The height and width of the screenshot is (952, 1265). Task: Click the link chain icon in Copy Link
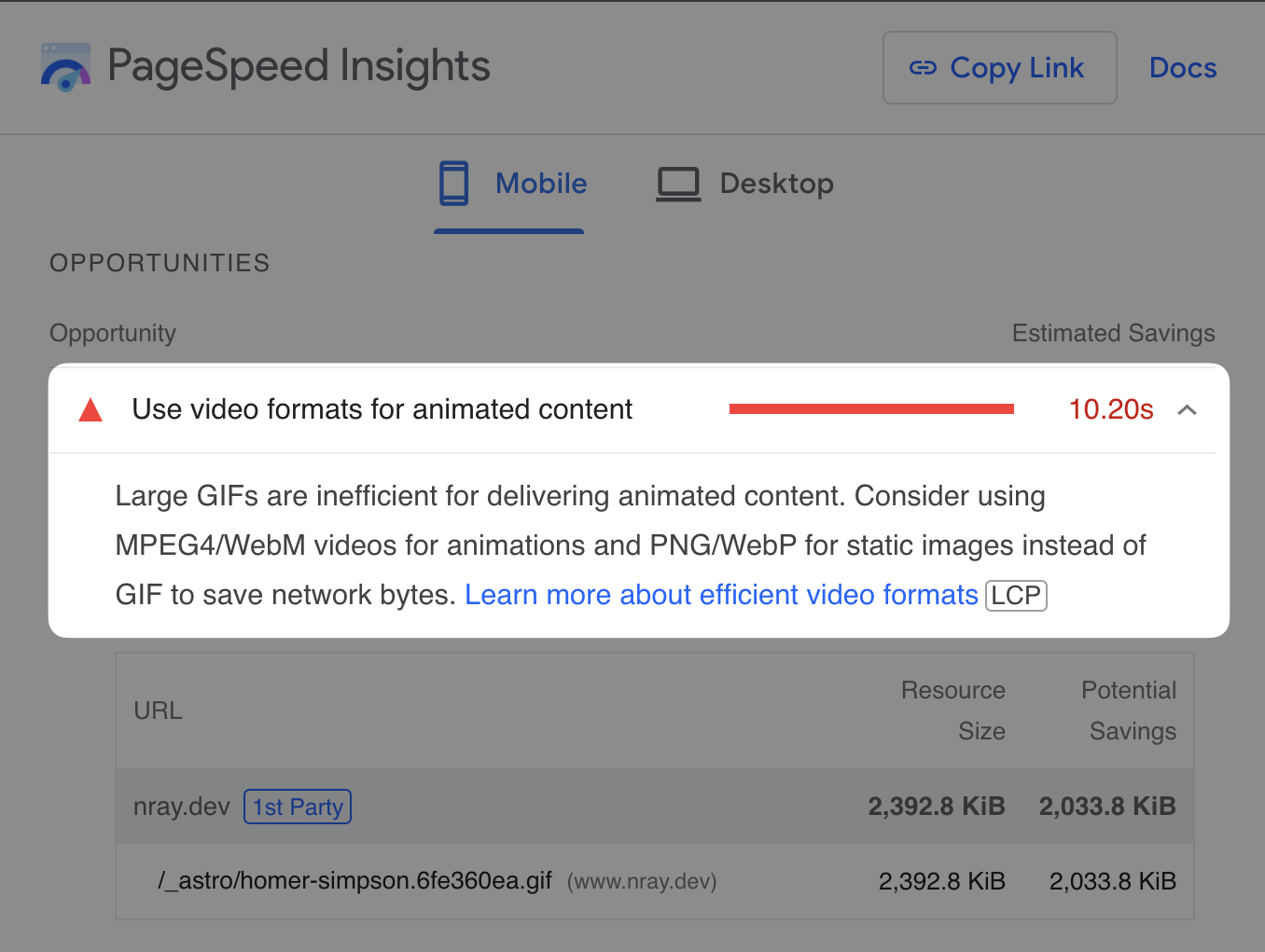pyautogui.click(x=923, y=68)
